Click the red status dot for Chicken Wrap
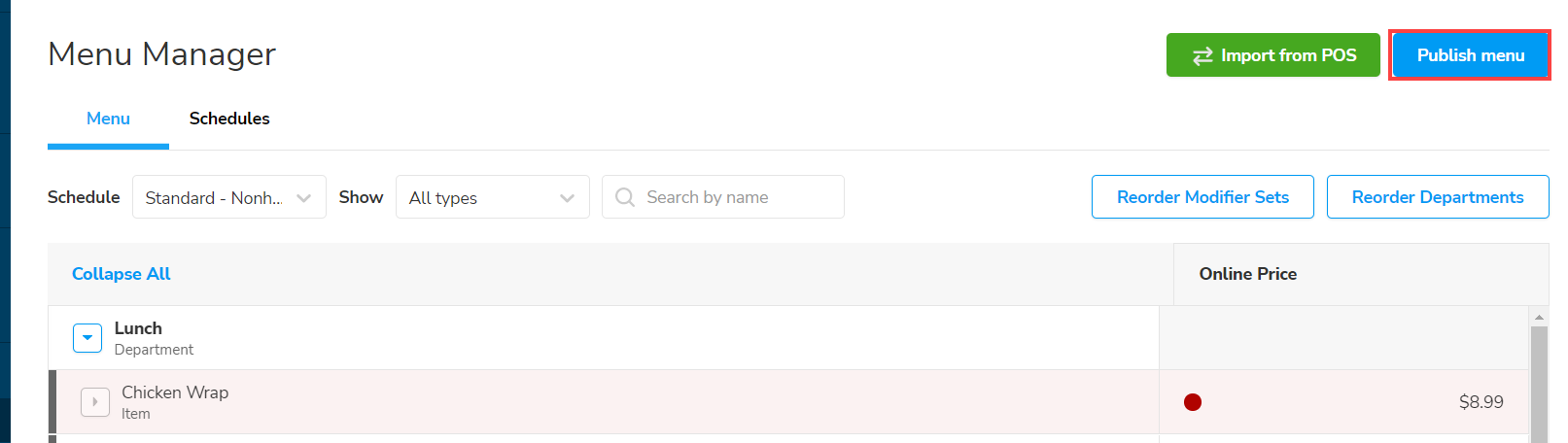Viewport: 1568px width, 443px height. click(1193, 402)
